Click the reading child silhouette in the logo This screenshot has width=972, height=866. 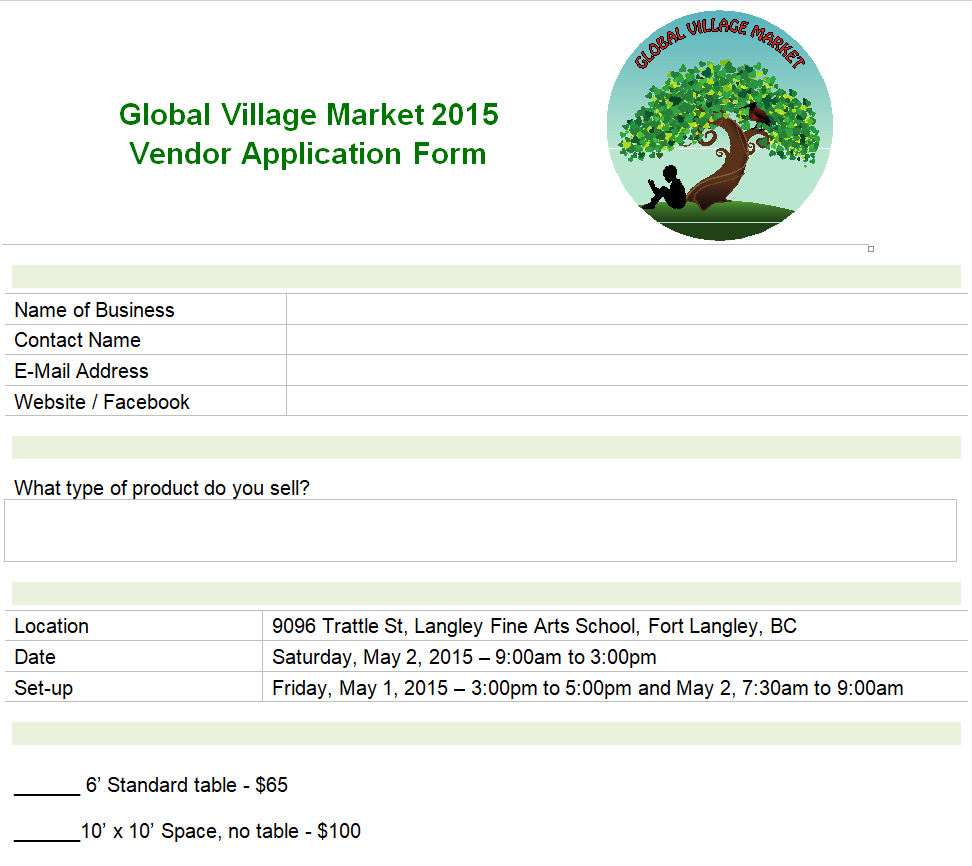tap(668, 188)
